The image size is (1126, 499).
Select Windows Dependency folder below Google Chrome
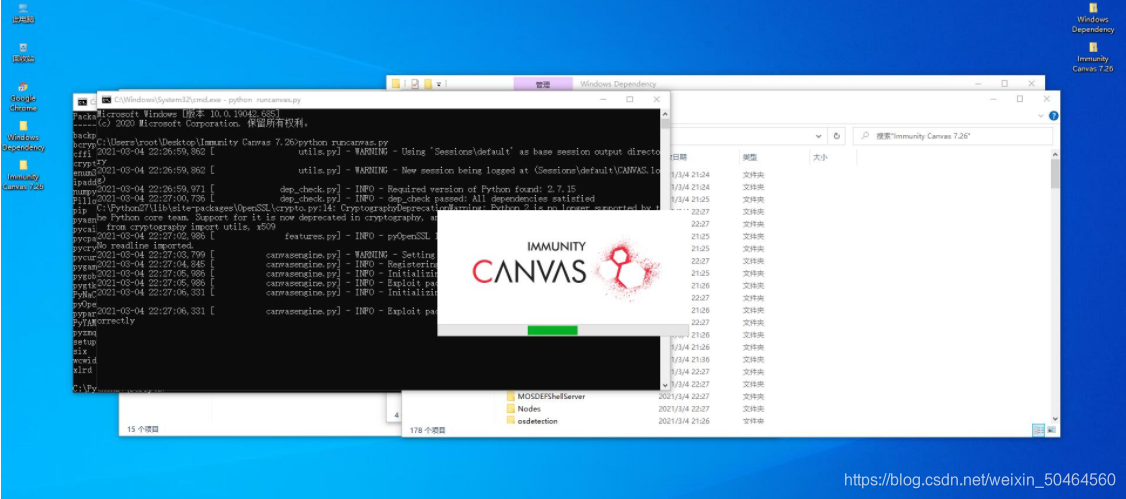tap(23, 136)
